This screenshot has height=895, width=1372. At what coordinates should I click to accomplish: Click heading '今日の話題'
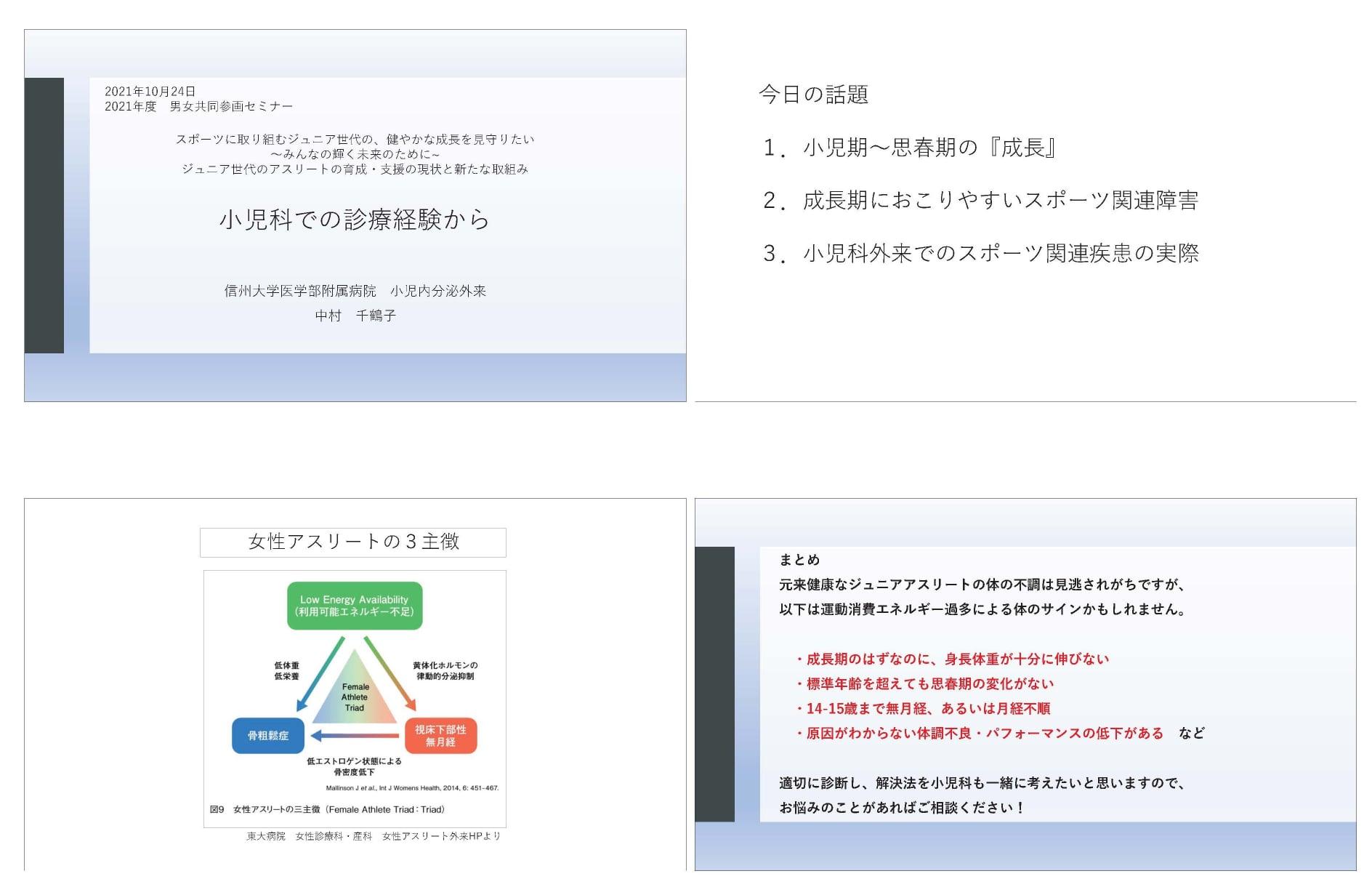tap(813, 95)
